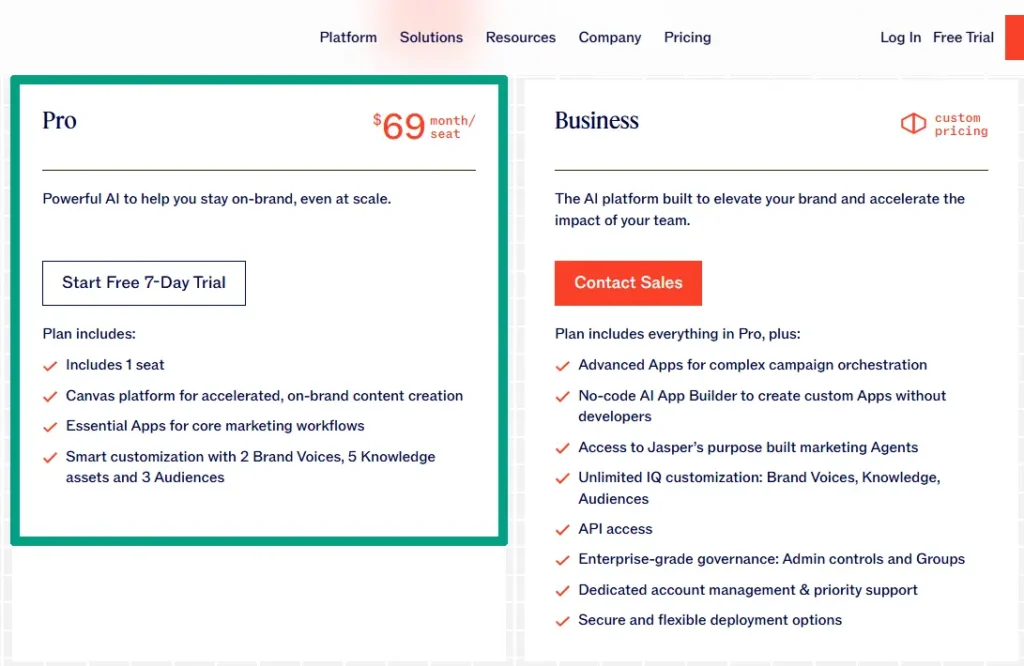
Task: Click the Log In link
Action: pos(900,37)
